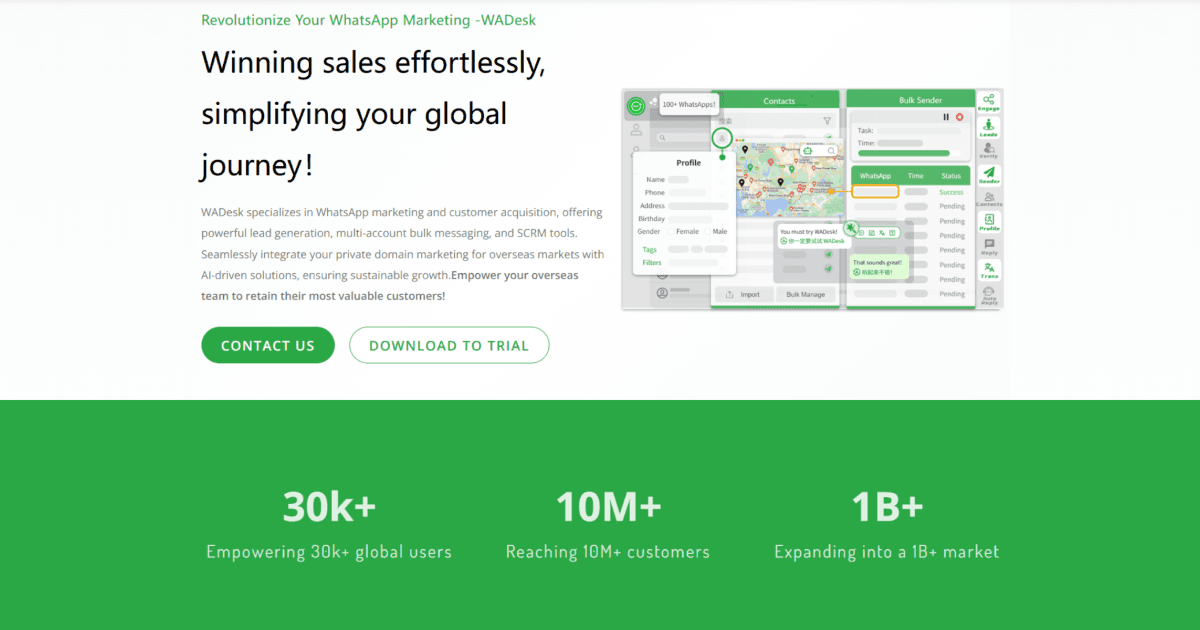Click the 'That sounds great!' reply bubble
1200x630 pixels.
[879, 268]
